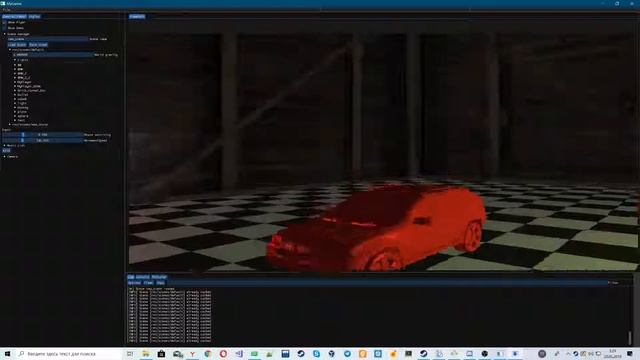Open Google Chrome from the taskbar

(208, 354)
